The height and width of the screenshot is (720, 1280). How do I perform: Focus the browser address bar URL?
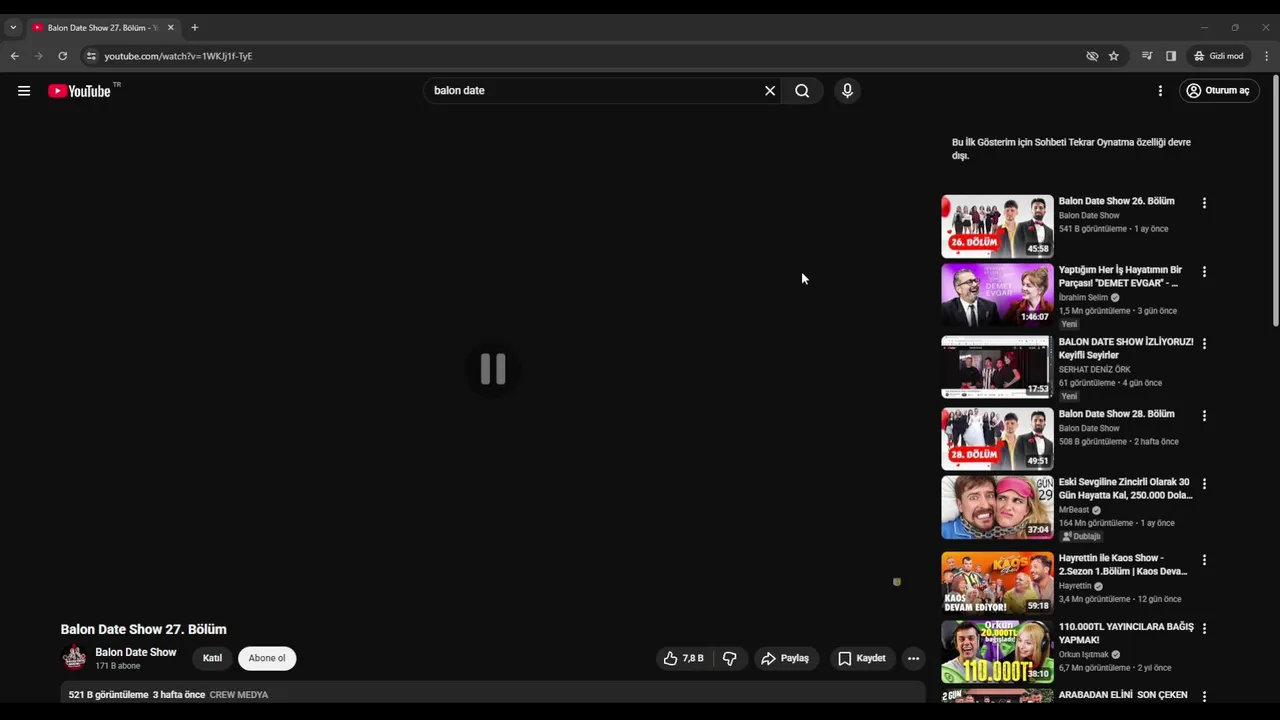pyautogui.click(x=178, y=56)
